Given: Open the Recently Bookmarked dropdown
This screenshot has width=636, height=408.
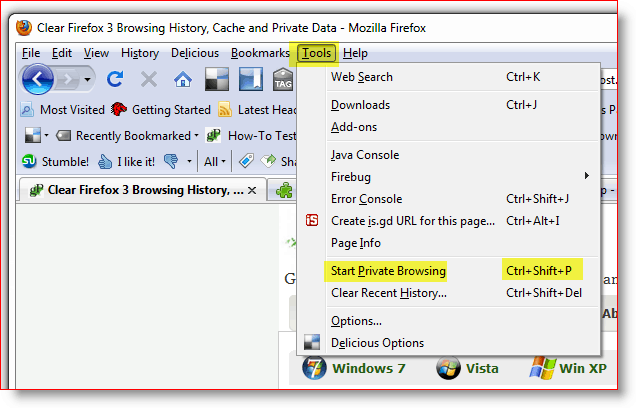Looking at the screenshot, I should [127, 136].
